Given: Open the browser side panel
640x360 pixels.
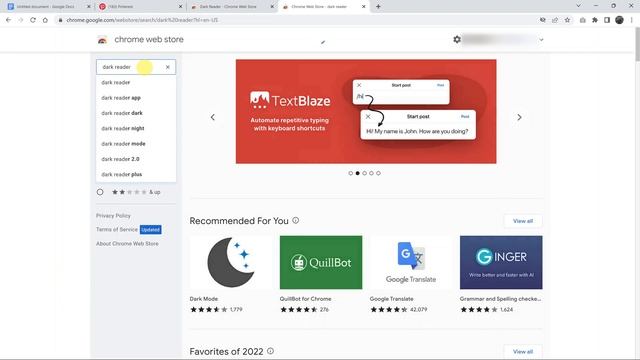Looking at the screenshot, I should pos(607,20).
